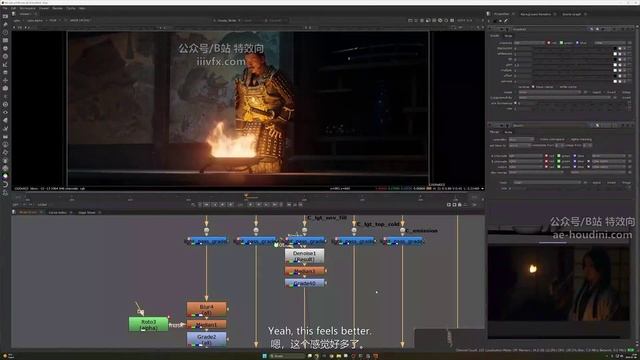The width and height of the screenshot is (640, 360).
Task: Select the Median1 node
Action: click(207, 325)
